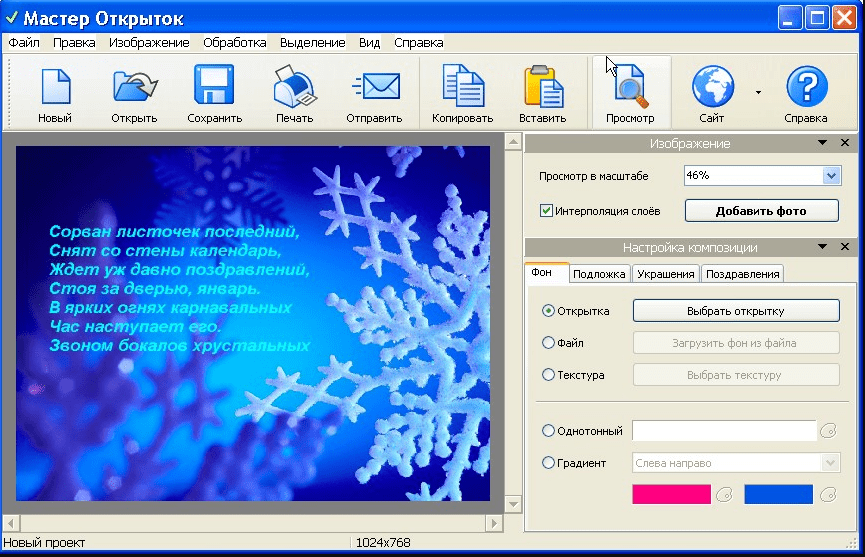Click the Новый (New) document icon

pyautogui.click(x=55, y=88)
